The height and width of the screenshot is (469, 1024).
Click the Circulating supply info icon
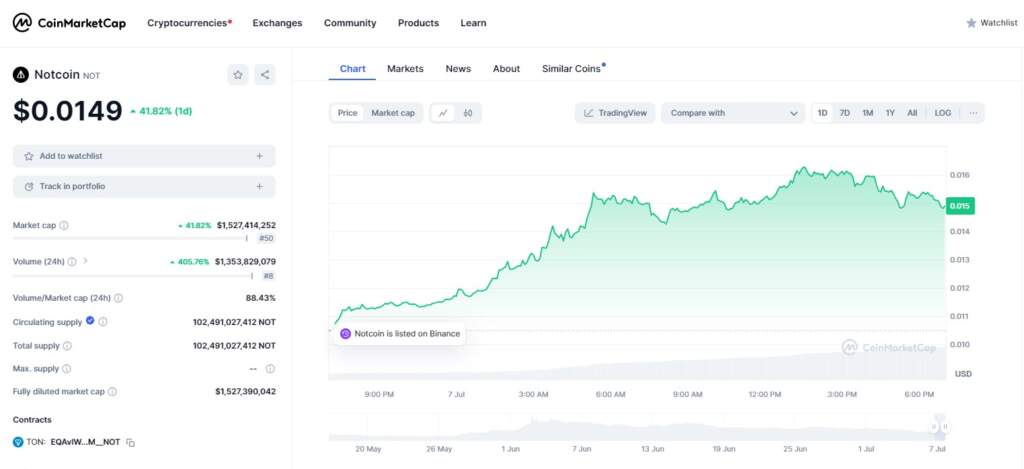[x=103, y=322]
